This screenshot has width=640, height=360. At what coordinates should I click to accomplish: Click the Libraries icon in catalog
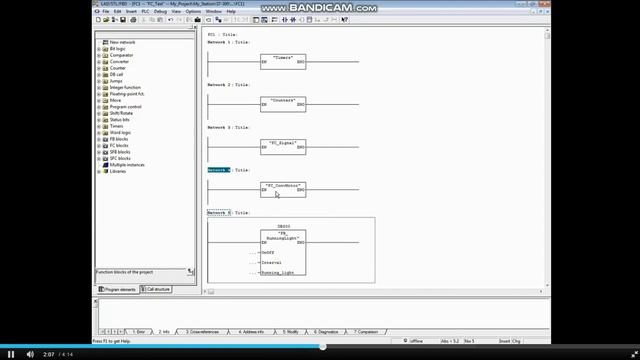coord(105,171)
